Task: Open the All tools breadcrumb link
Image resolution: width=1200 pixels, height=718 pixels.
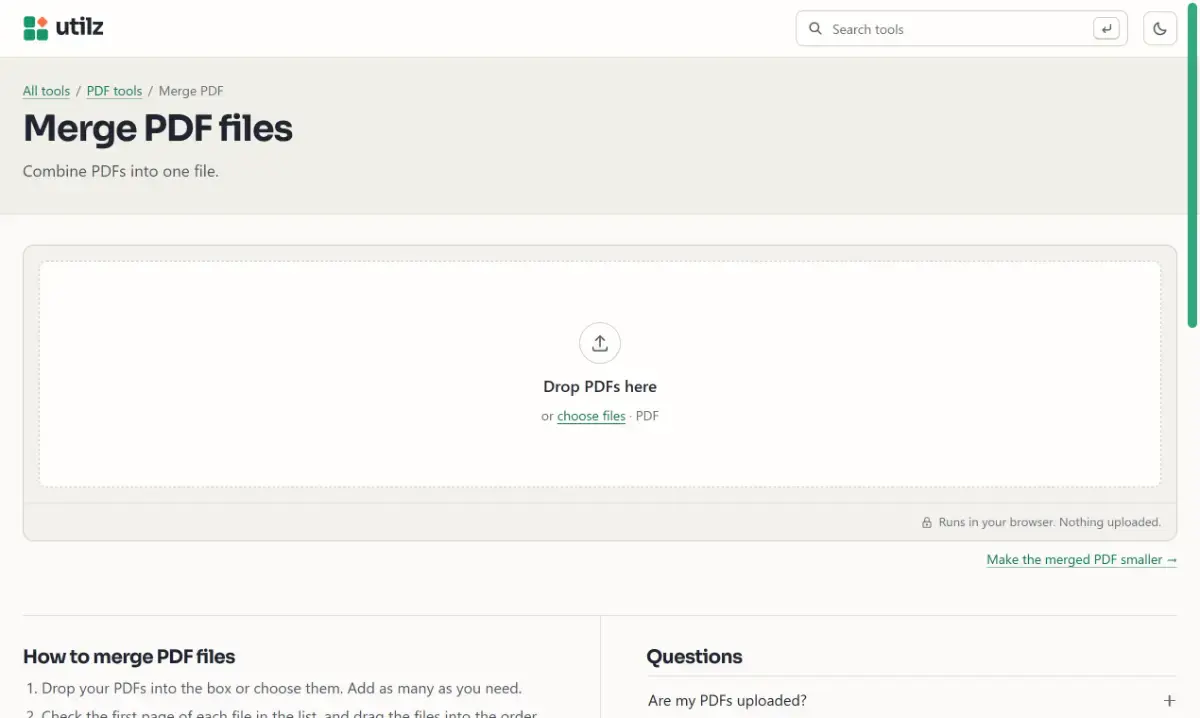Action: [46, 91]
